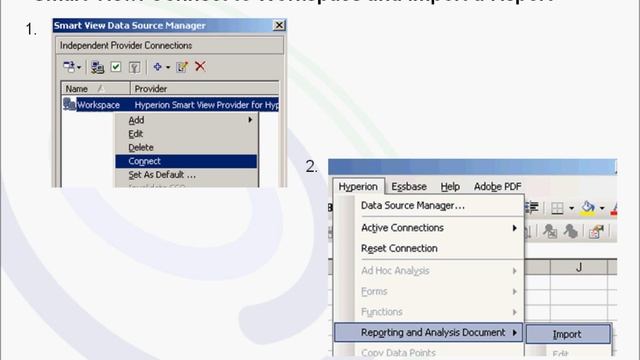Image resolution: width=640 pixels, height=360 pixels.
Task: Open the Active Connections submenu
Action: [429, 228]
